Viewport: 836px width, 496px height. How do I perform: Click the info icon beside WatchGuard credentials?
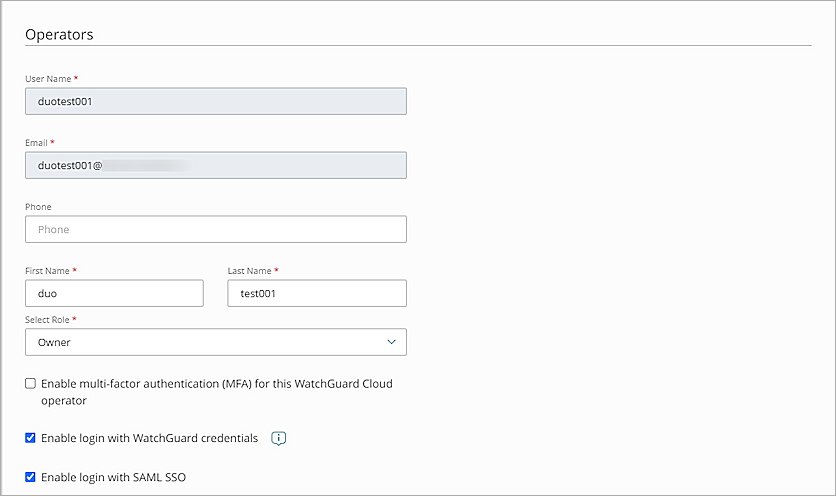[279, 438]
